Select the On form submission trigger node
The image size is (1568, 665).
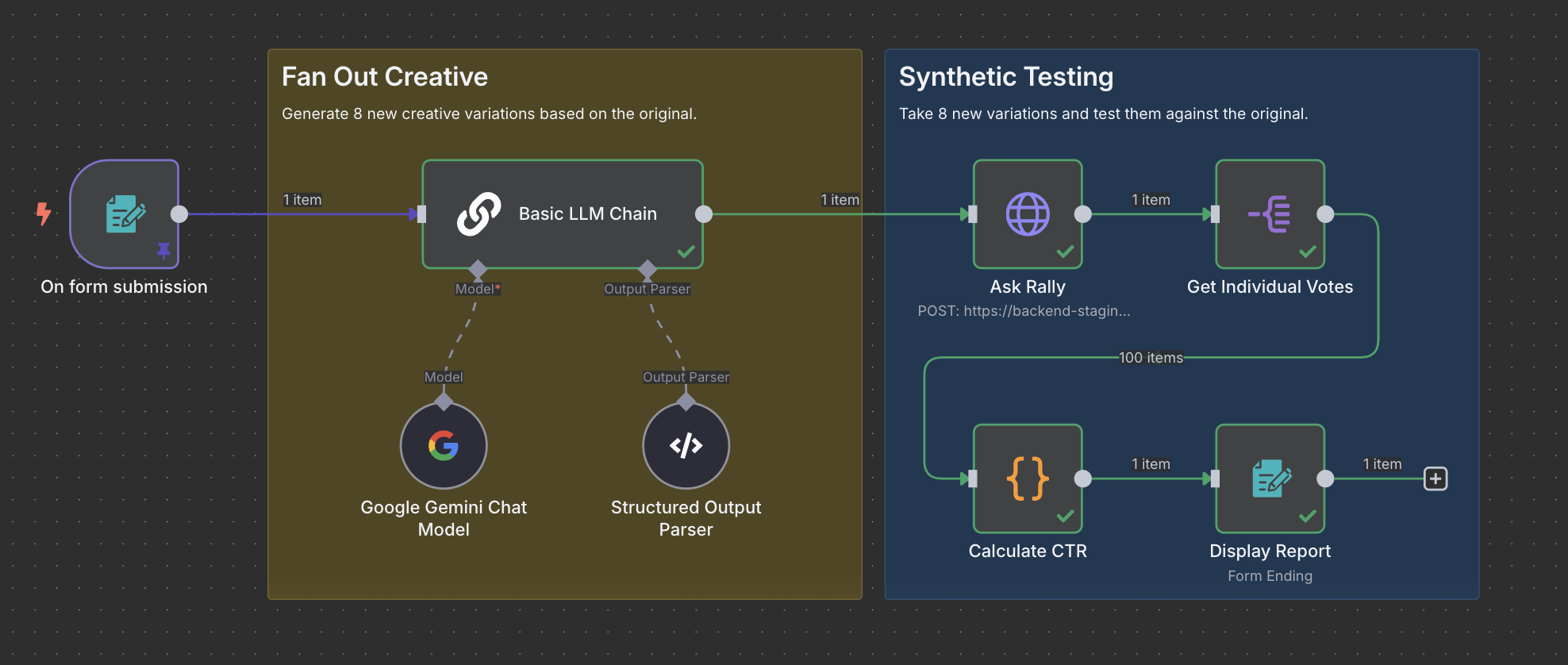(124, 214)
